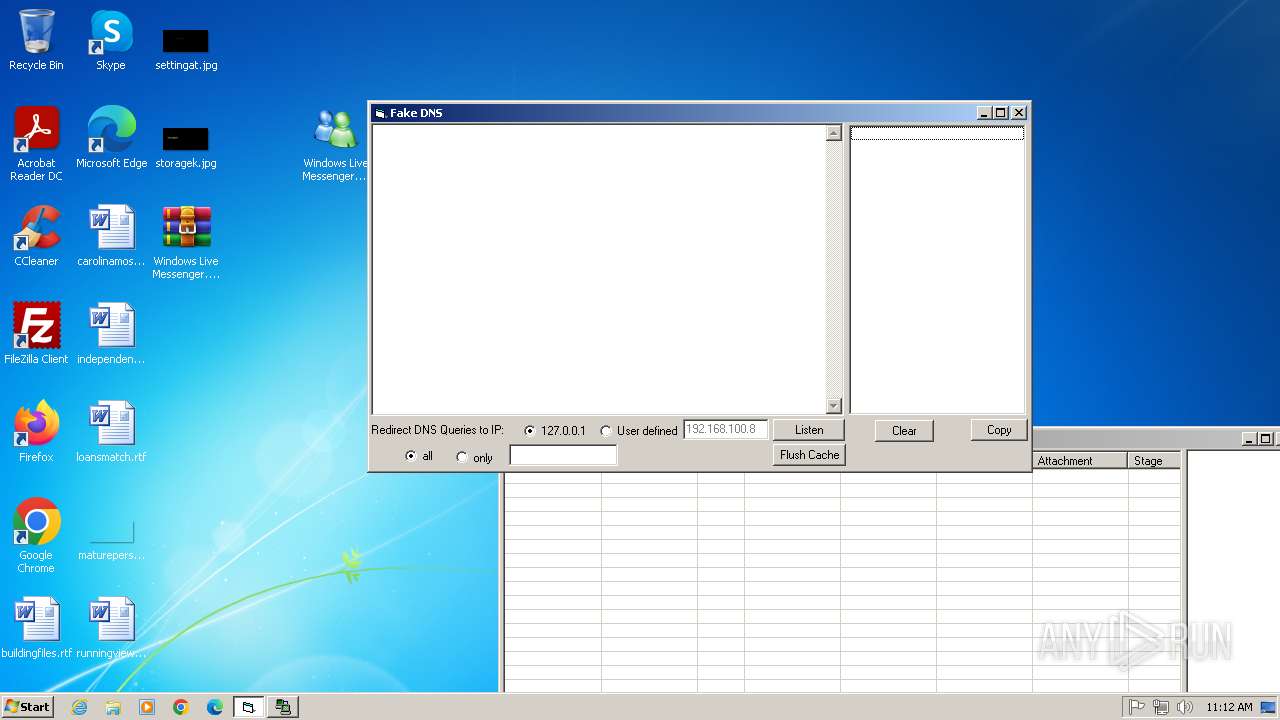Viewport: 1280px width, 720px height.
Task: Open Internet Explorer in the taskbar
Action: [79, 707]
